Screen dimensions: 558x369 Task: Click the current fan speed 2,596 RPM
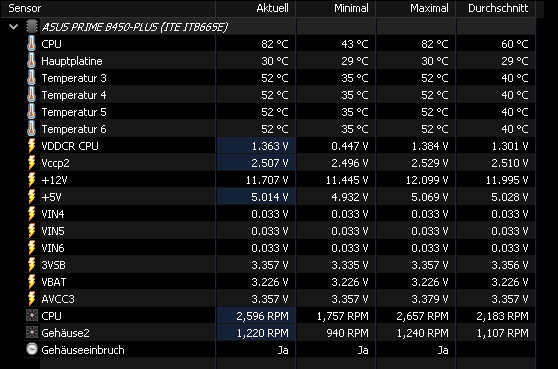tap(263, 316)
